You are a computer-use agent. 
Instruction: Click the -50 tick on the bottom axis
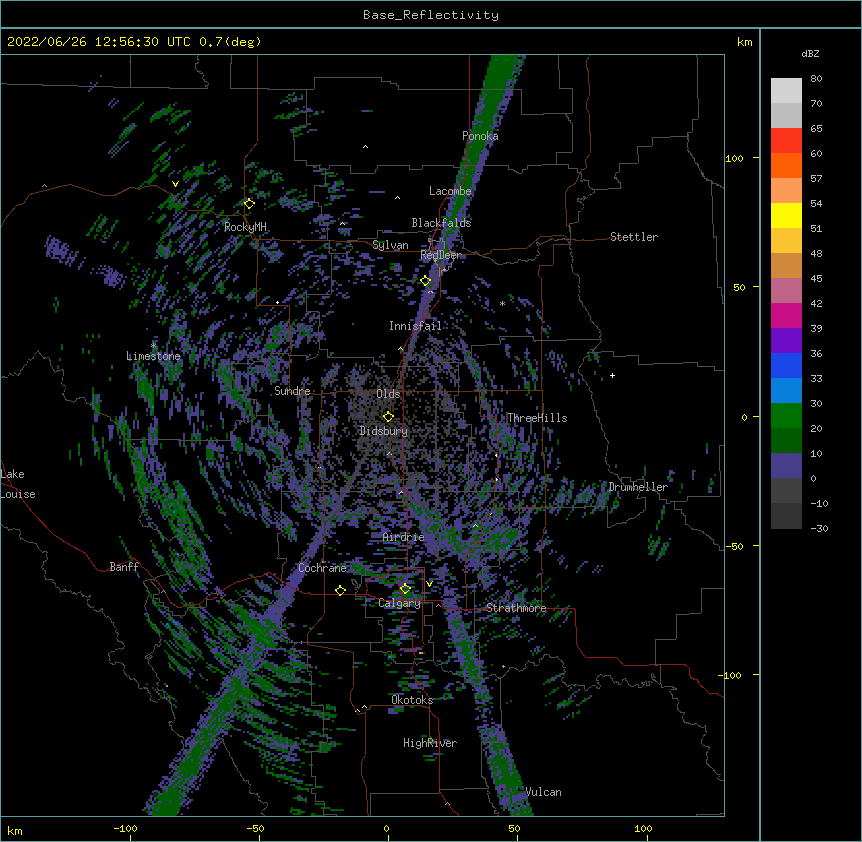(x=255, y=829)
